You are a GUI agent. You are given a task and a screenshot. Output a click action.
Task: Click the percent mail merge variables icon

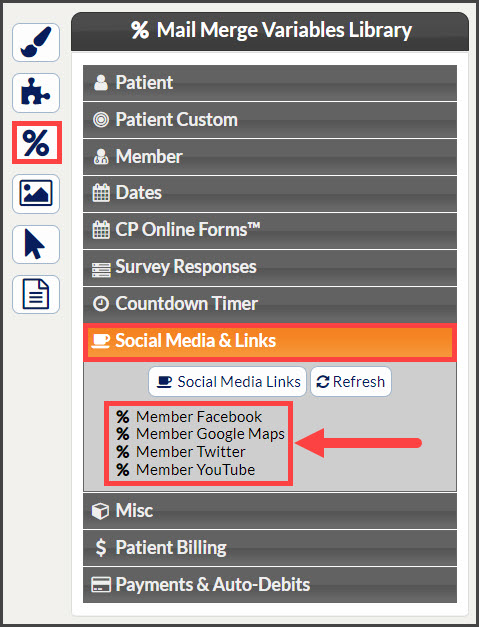pyautogui.click(x=36, y=143)
